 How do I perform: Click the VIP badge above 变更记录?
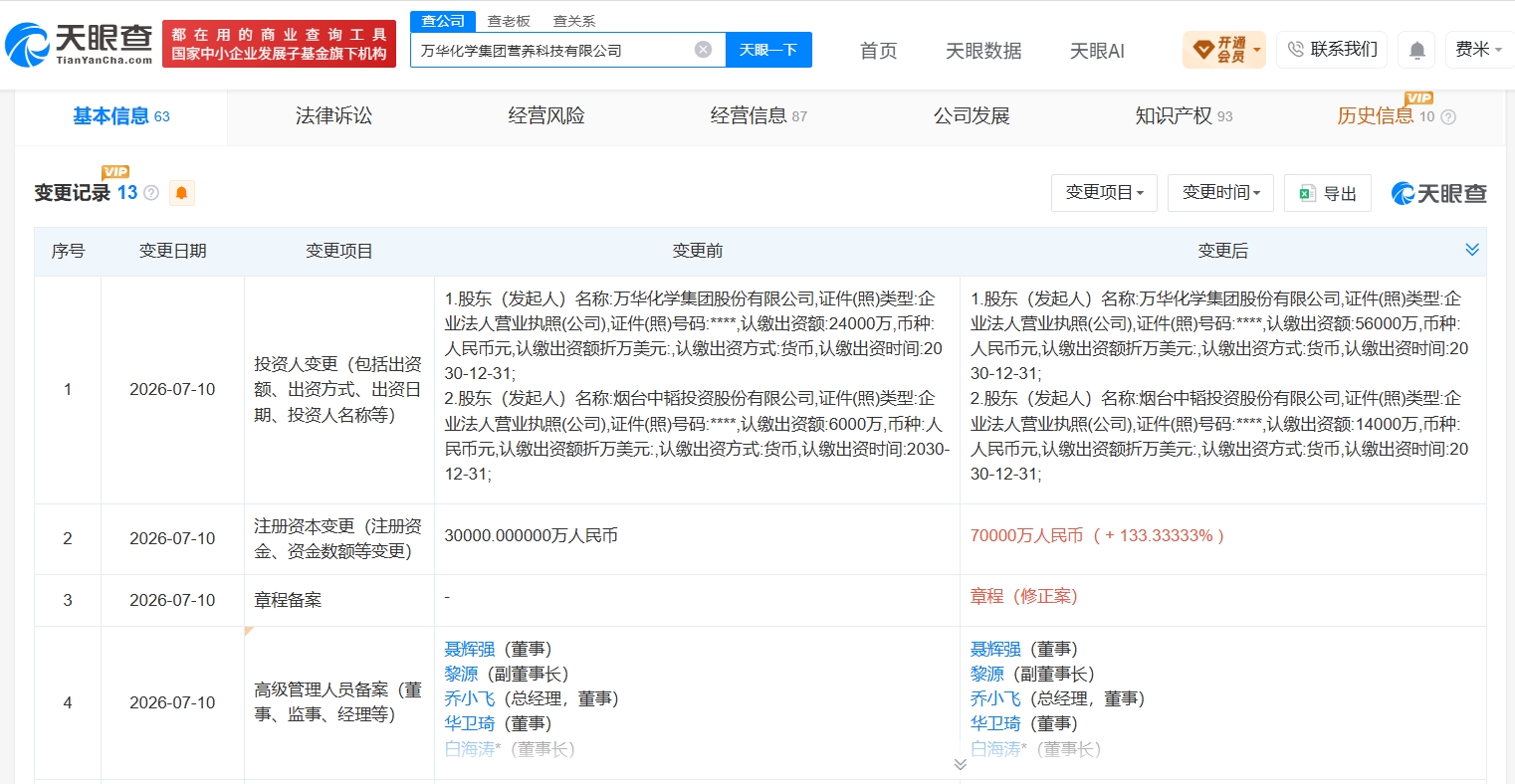click(x=115, y=172)
